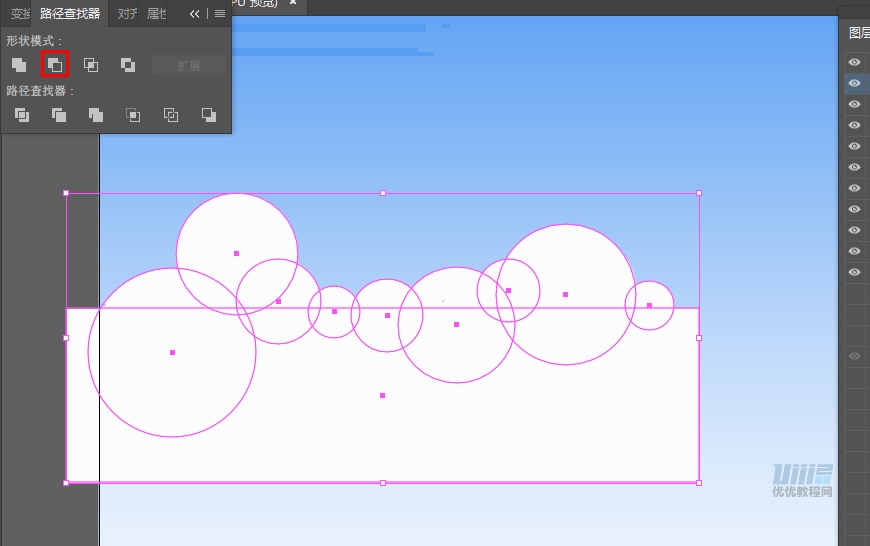Open the Pathfinder panel flyout menu
870x546 pixels.
[x=220, y=14]
